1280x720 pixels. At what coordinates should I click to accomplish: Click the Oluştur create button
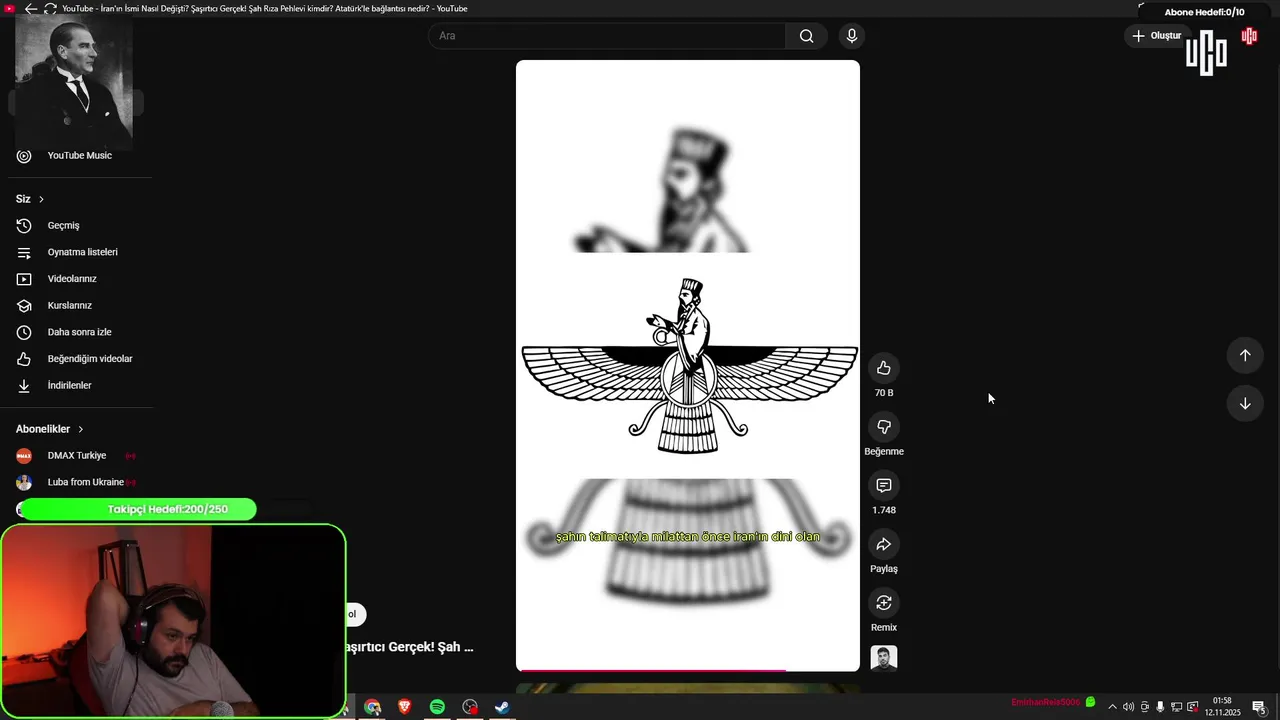click(x=1157, y=36)
